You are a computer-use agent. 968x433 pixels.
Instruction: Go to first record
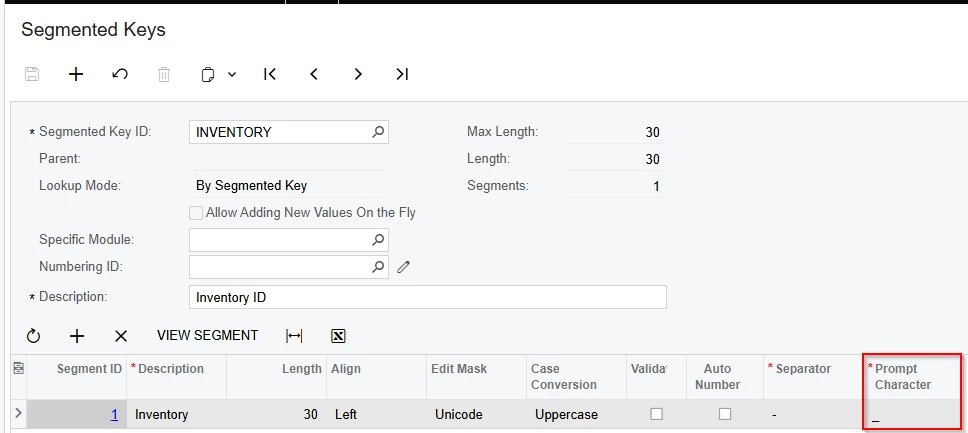coord(270,74)
